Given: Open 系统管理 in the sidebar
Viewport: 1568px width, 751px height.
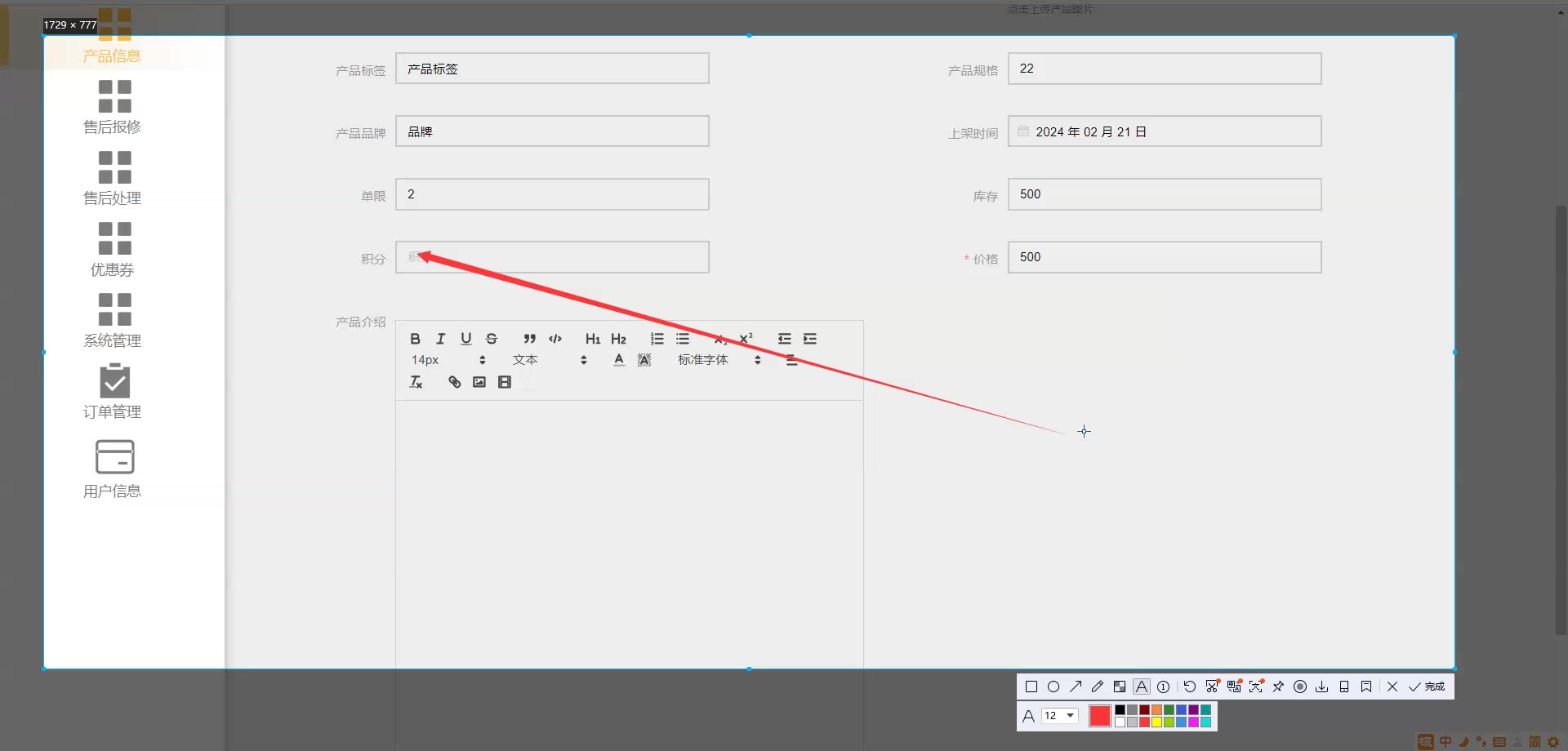Looking at the screenshot, I should (114, 320).
